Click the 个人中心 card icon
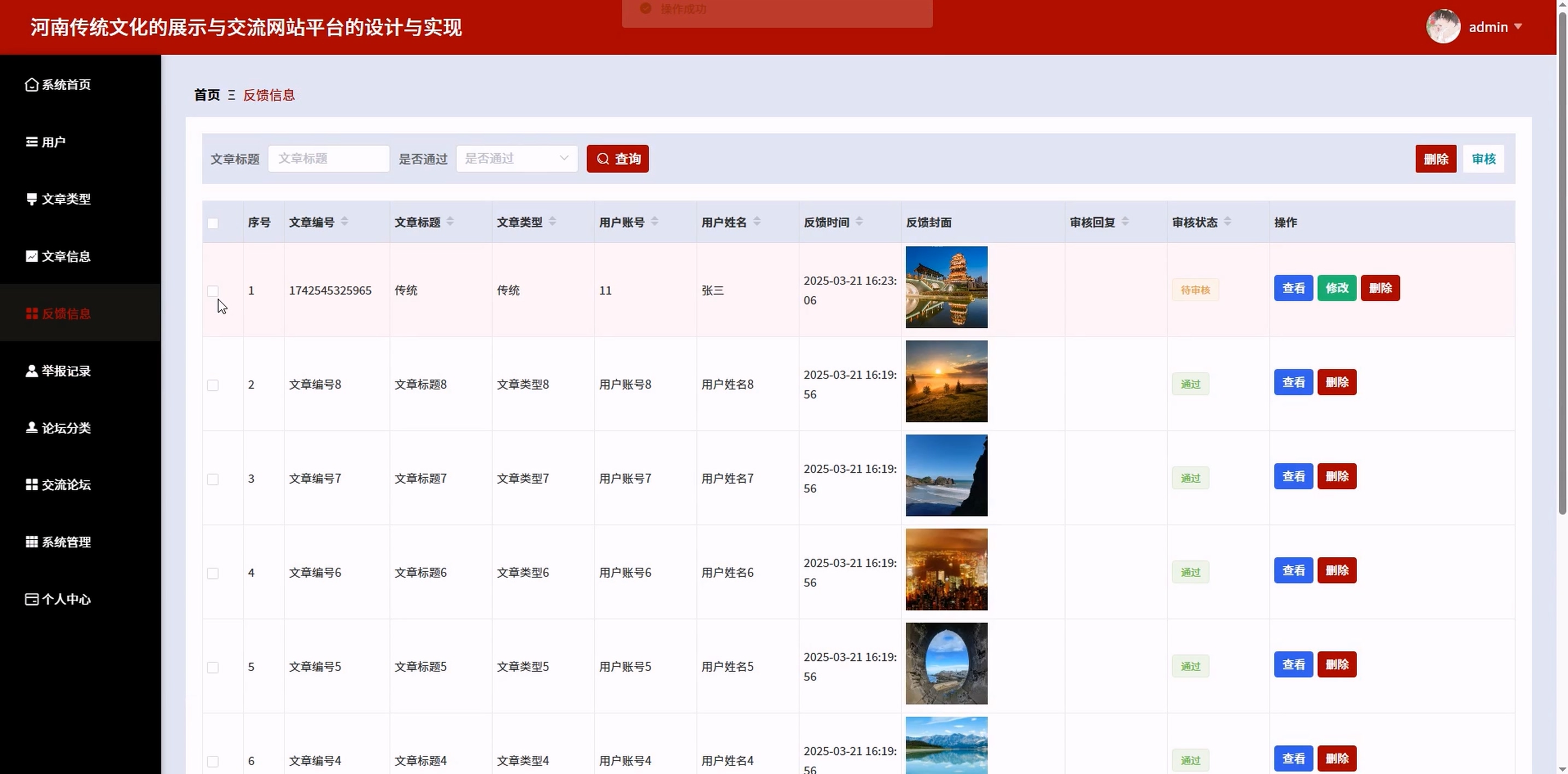Viewport: 1568px width, 774px height. coord(32,600)
